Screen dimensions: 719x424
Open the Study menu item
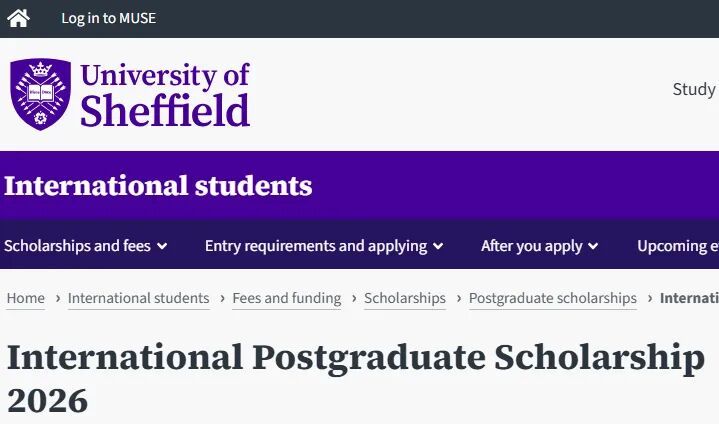[694, 89]
